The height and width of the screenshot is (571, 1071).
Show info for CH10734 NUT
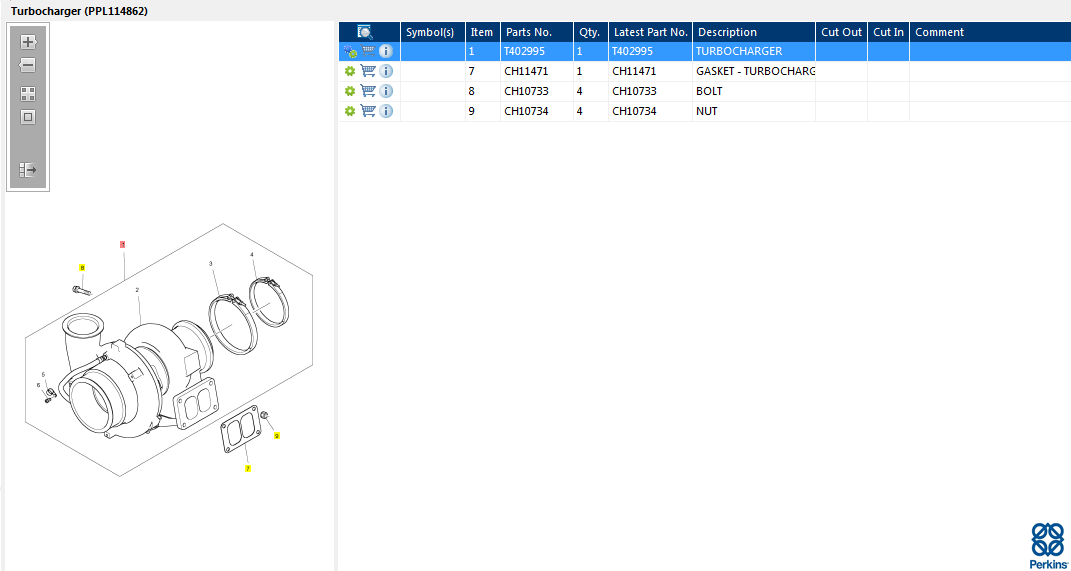coord(386,111)
